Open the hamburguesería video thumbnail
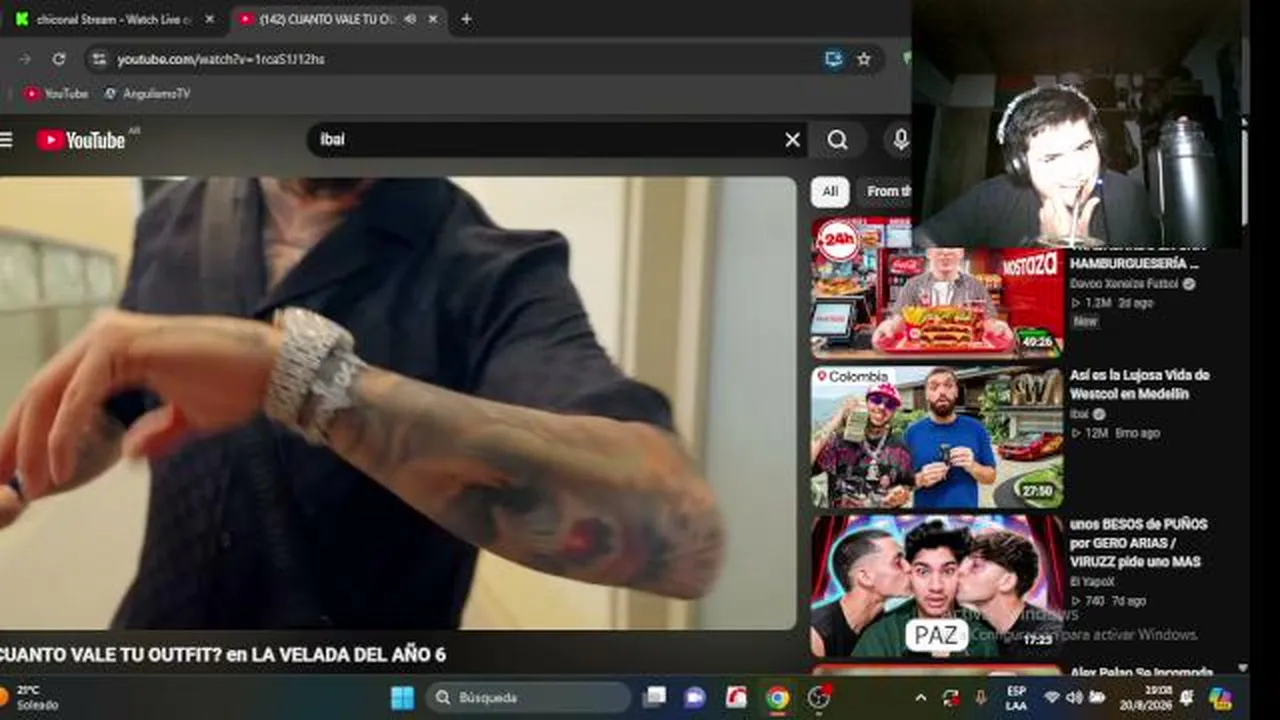The image size is (1280, 720). point(937,288)
